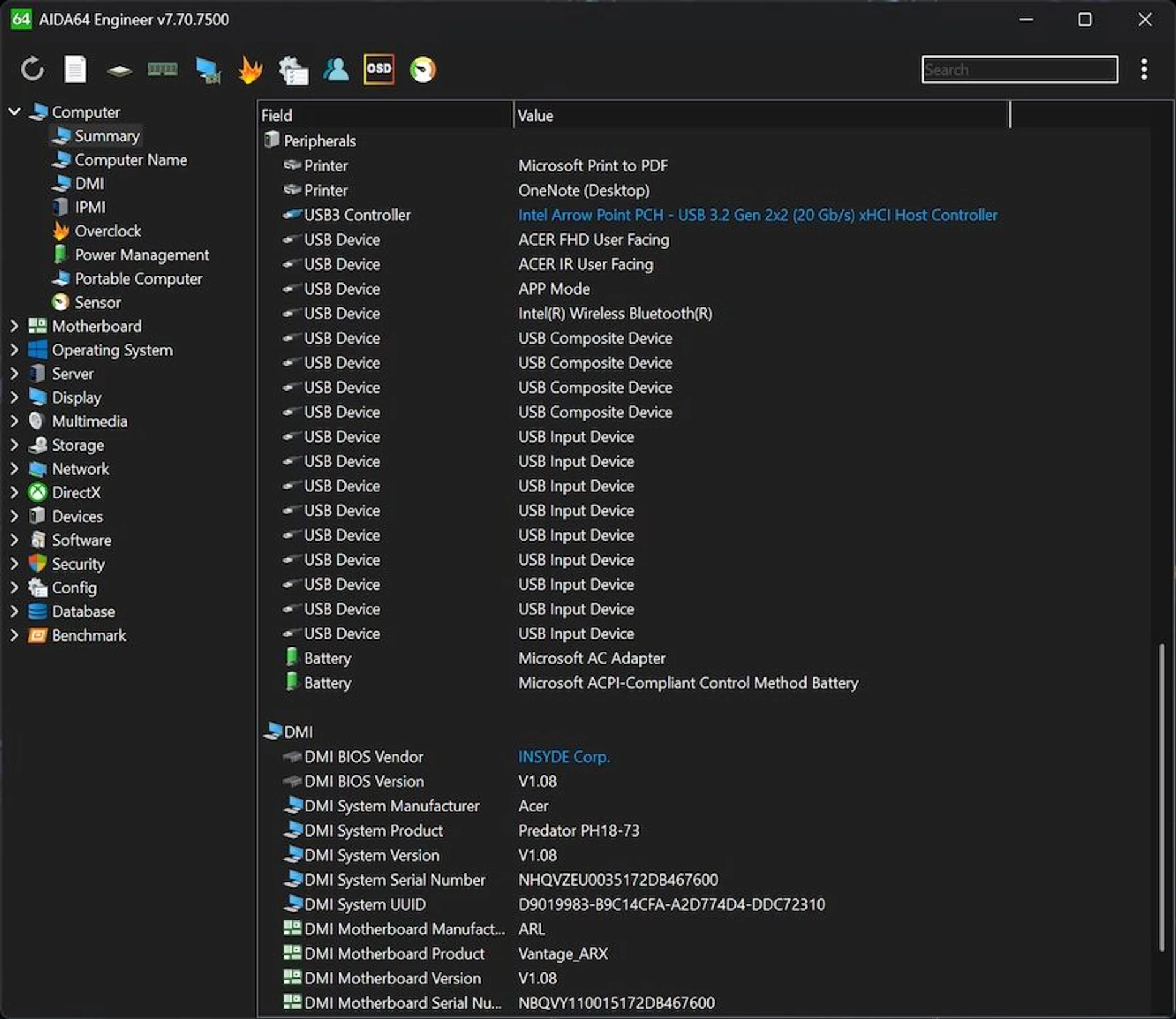Select the Intel(R) Wireless Bluetooth(R) row
Image resolution: width=1176 pixels, height=1019 pixels.
703,313
